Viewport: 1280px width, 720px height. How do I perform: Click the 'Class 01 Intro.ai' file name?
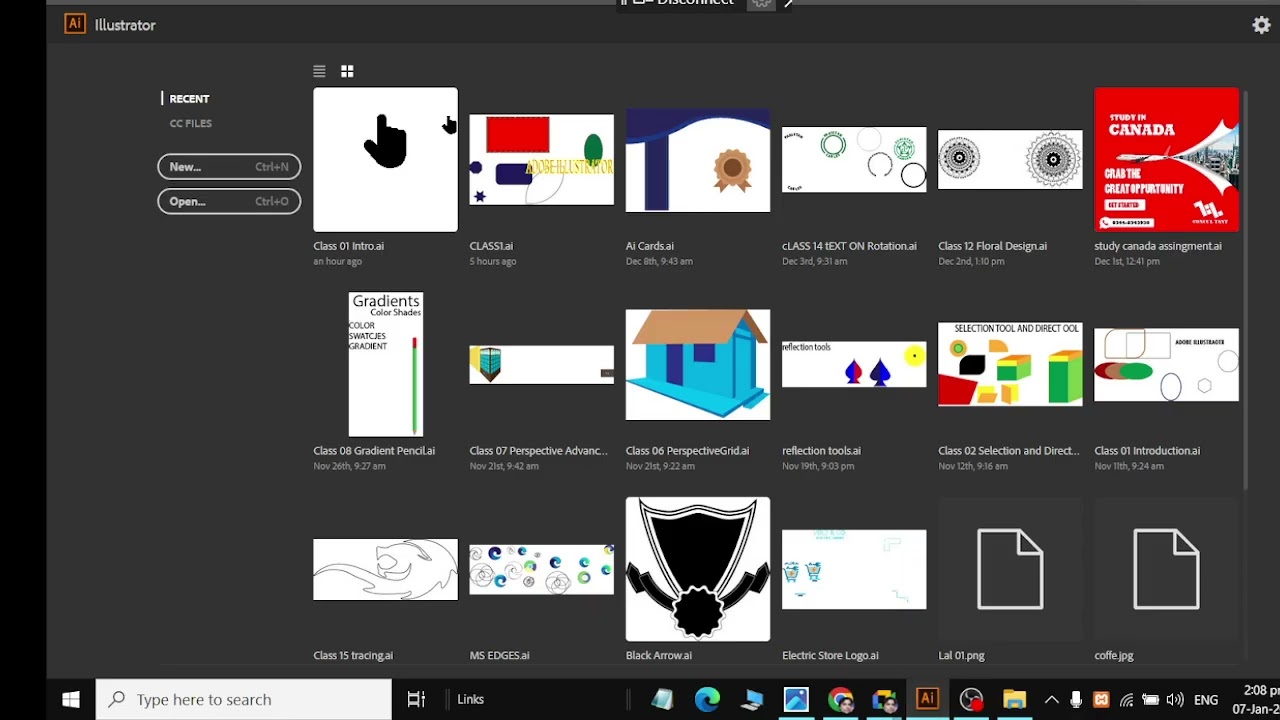(x=348, y=246)
